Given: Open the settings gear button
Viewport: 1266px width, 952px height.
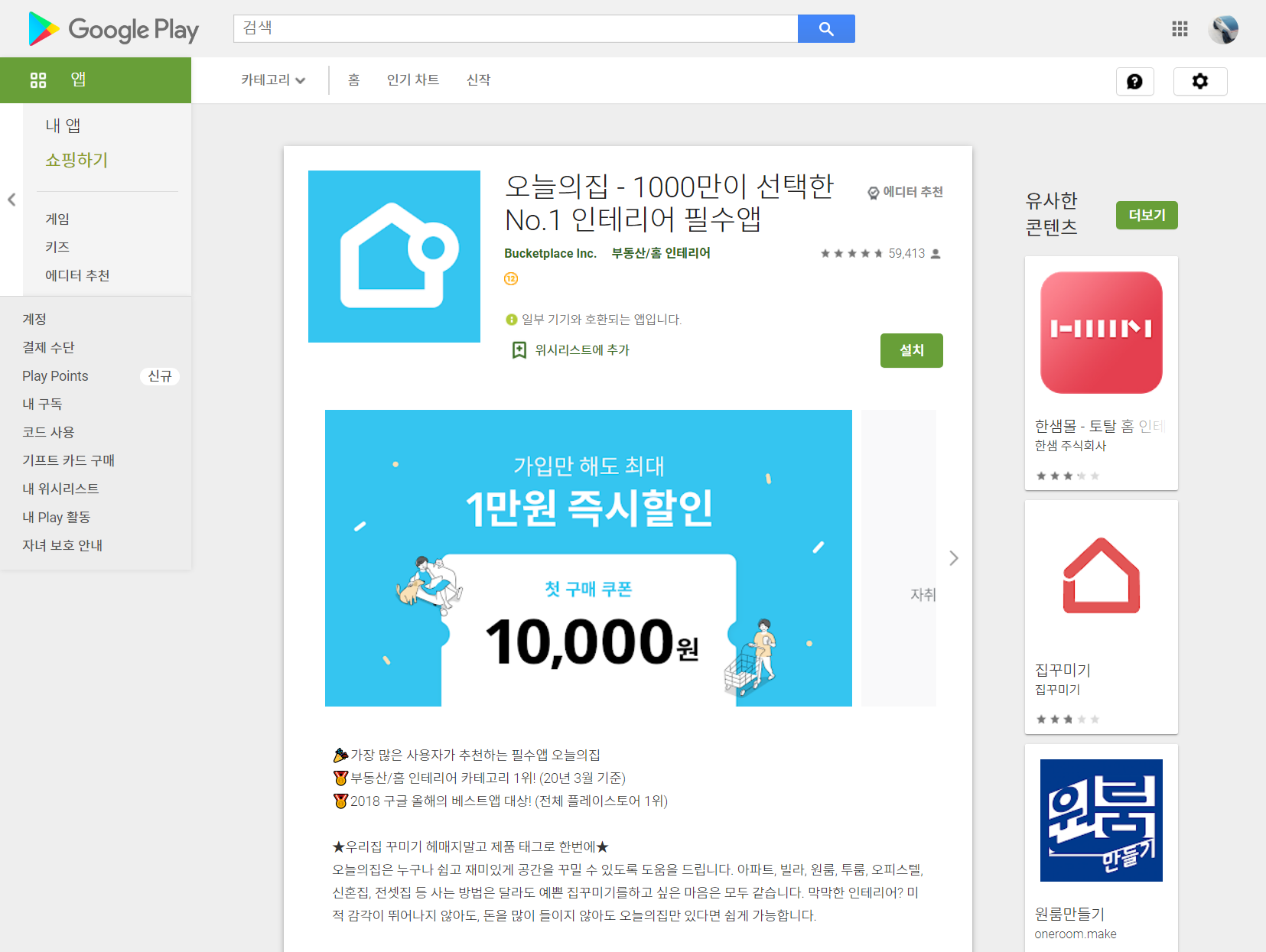Looking at the screenshot, I should coord(1200,81).
